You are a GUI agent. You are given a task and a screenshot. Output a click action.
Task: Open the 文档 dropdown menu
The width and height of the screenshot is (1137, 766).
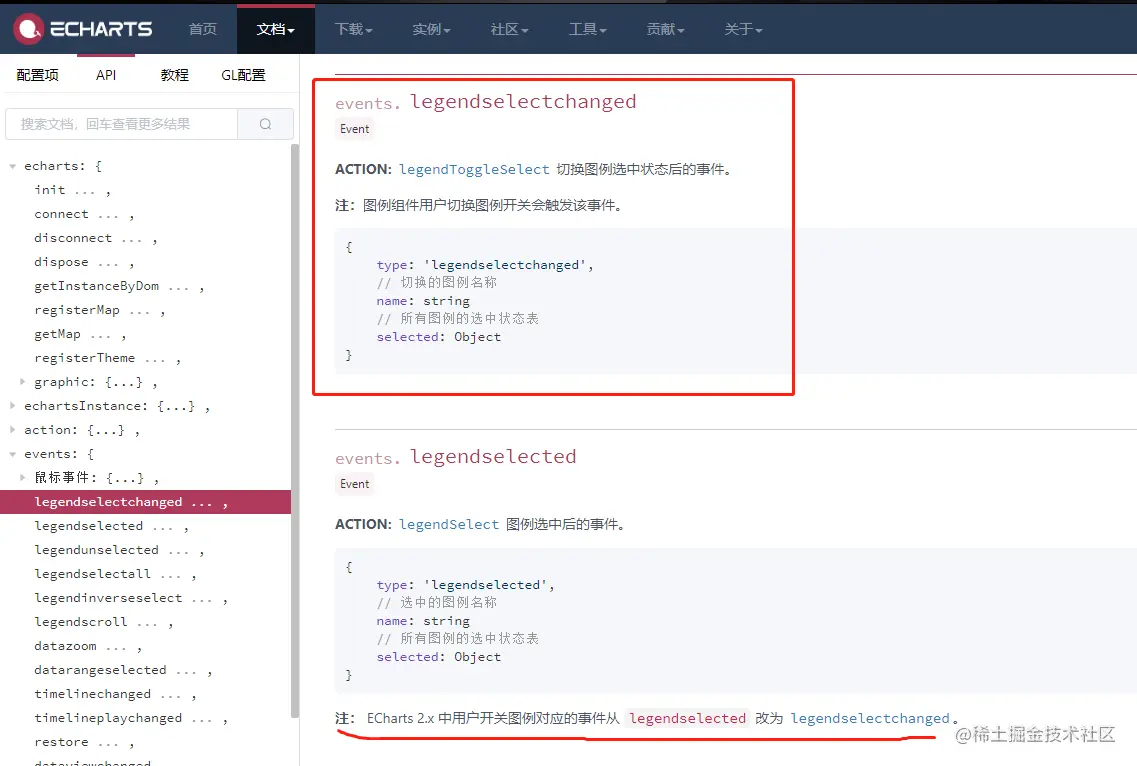pos(276,29)
